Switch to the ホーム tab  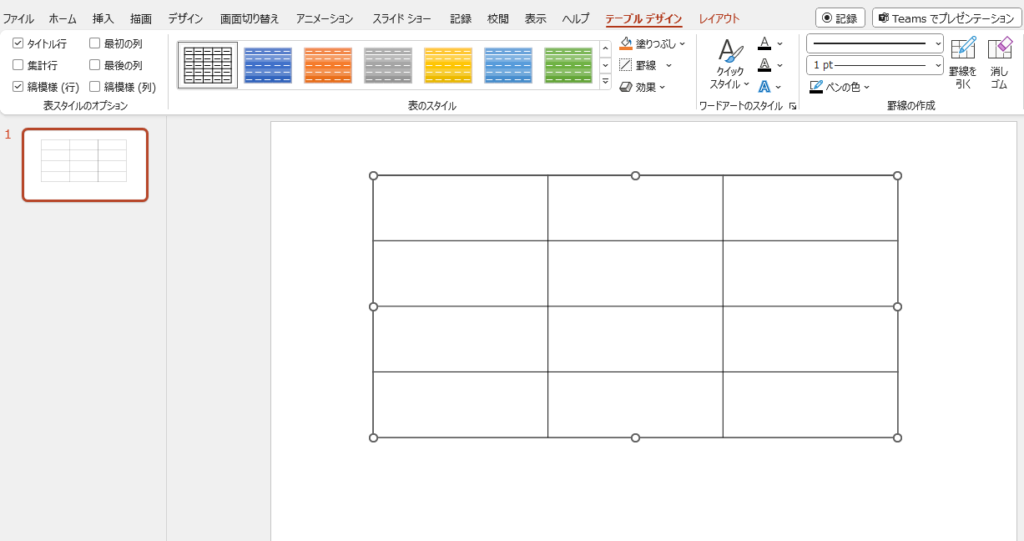point(63,19)
